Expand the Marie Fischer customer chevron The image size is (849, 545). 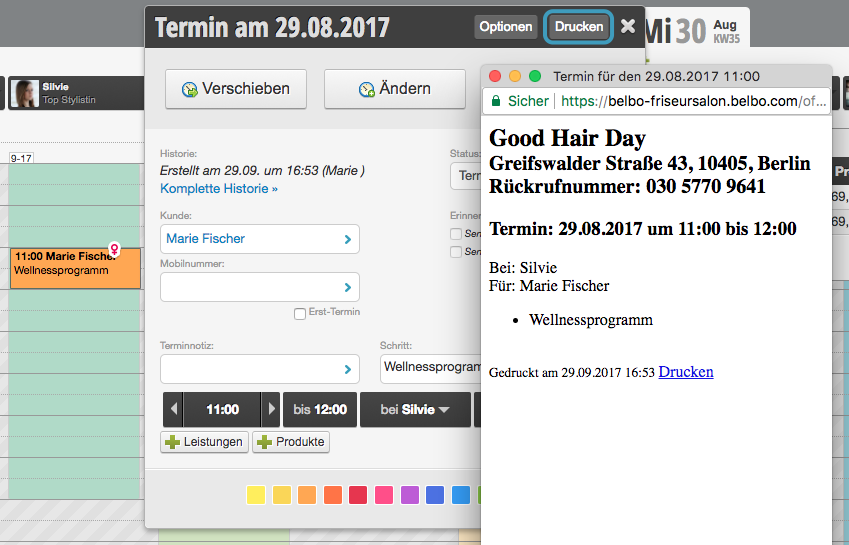(x=348, y=239)
